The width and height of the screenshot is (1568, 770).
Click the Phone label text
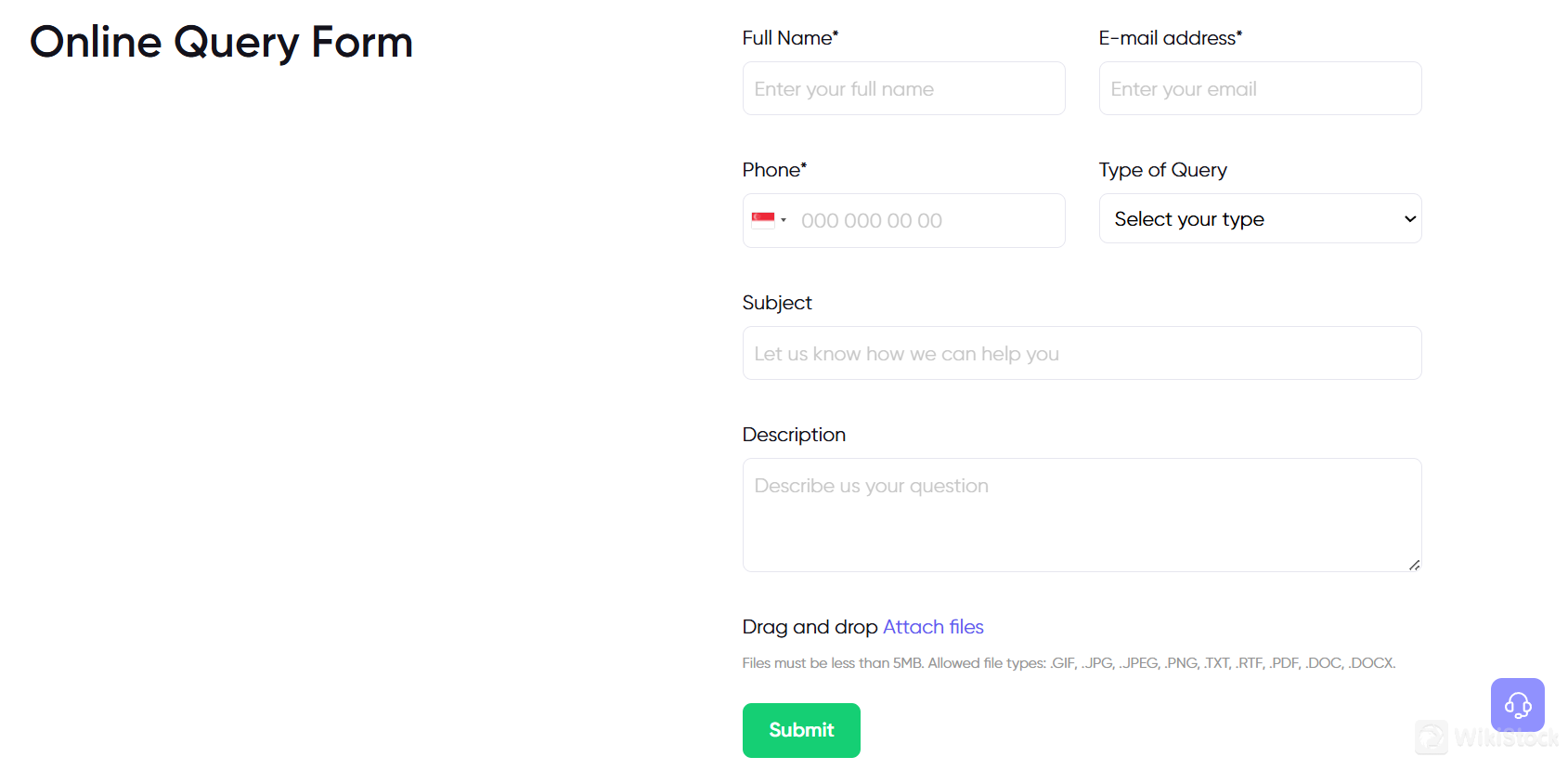point(773,170)
